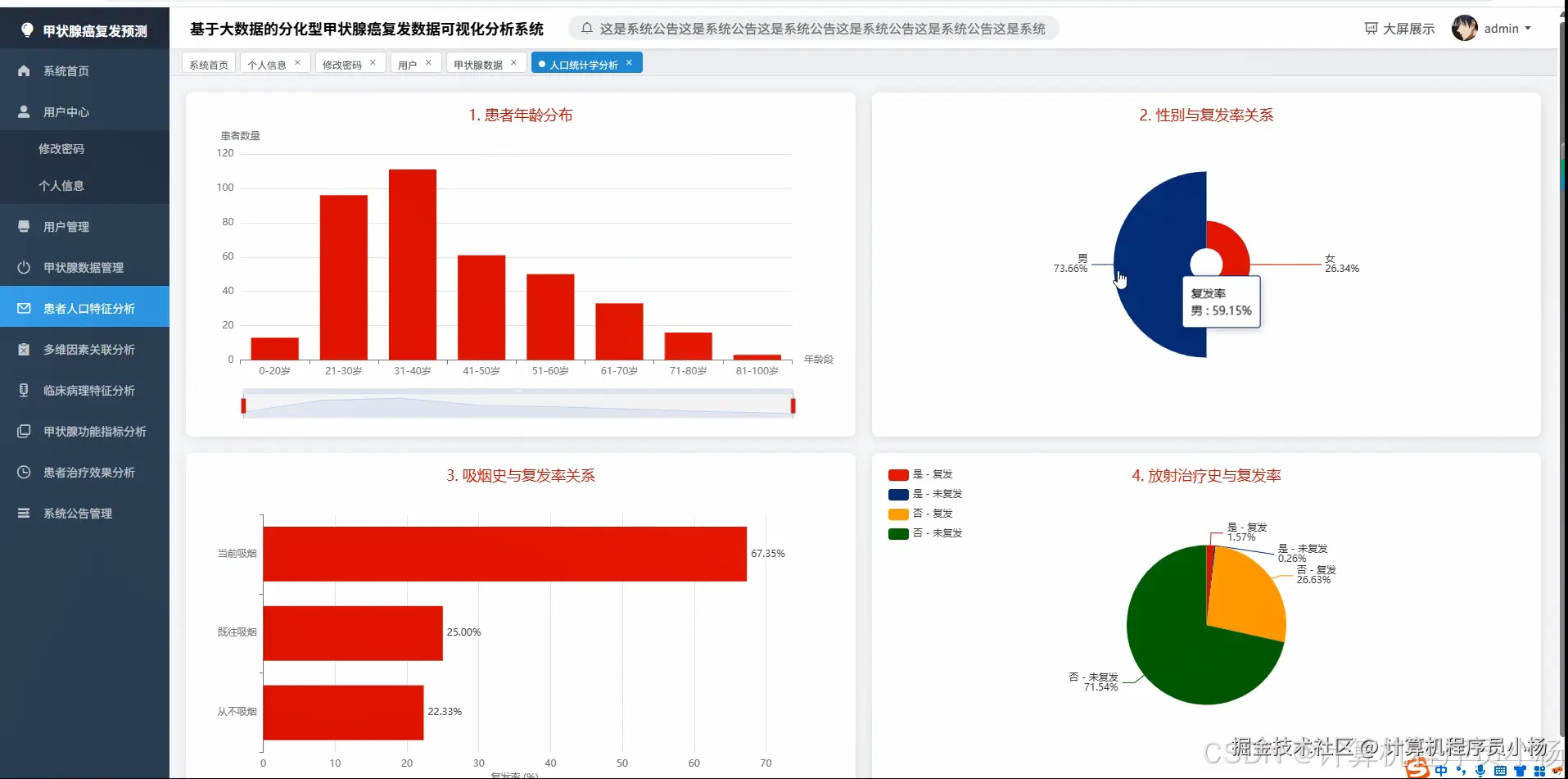Close the 个人信息 tab
This screenshot has height=779, width=1568.
[297, 63]
